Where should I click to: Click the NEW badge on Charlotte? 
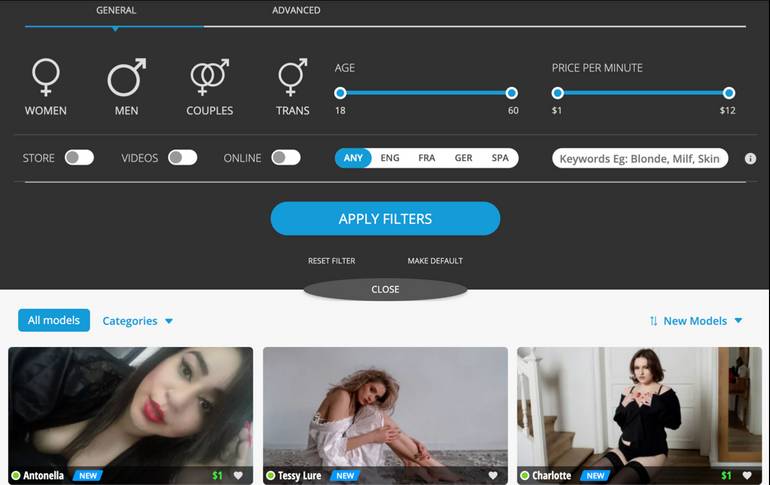tap(595, 476)
